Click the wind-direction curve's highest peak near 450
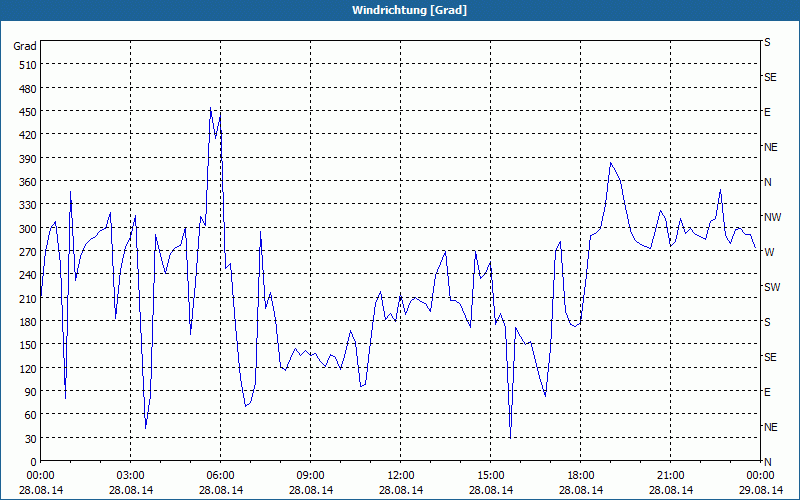The height and width of the screenshot is (500, 800). pos(210,108)
